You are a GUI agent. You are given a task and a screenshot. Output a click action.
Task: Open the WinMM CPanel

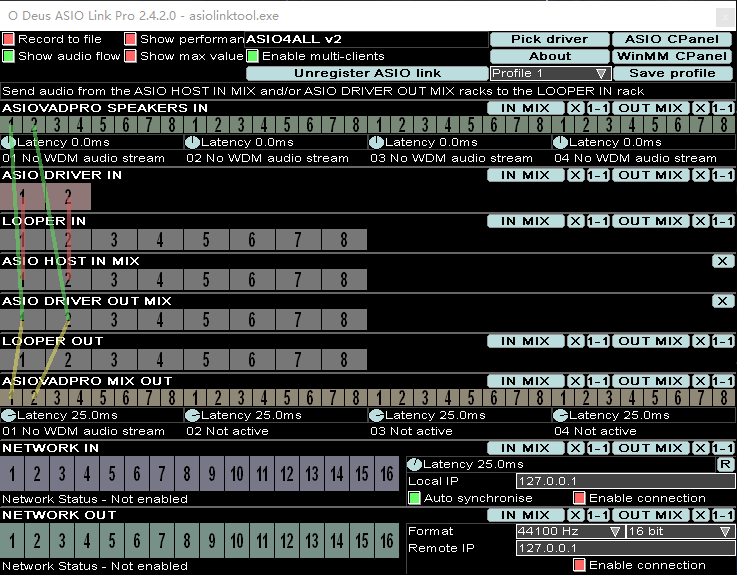(672, 56)
